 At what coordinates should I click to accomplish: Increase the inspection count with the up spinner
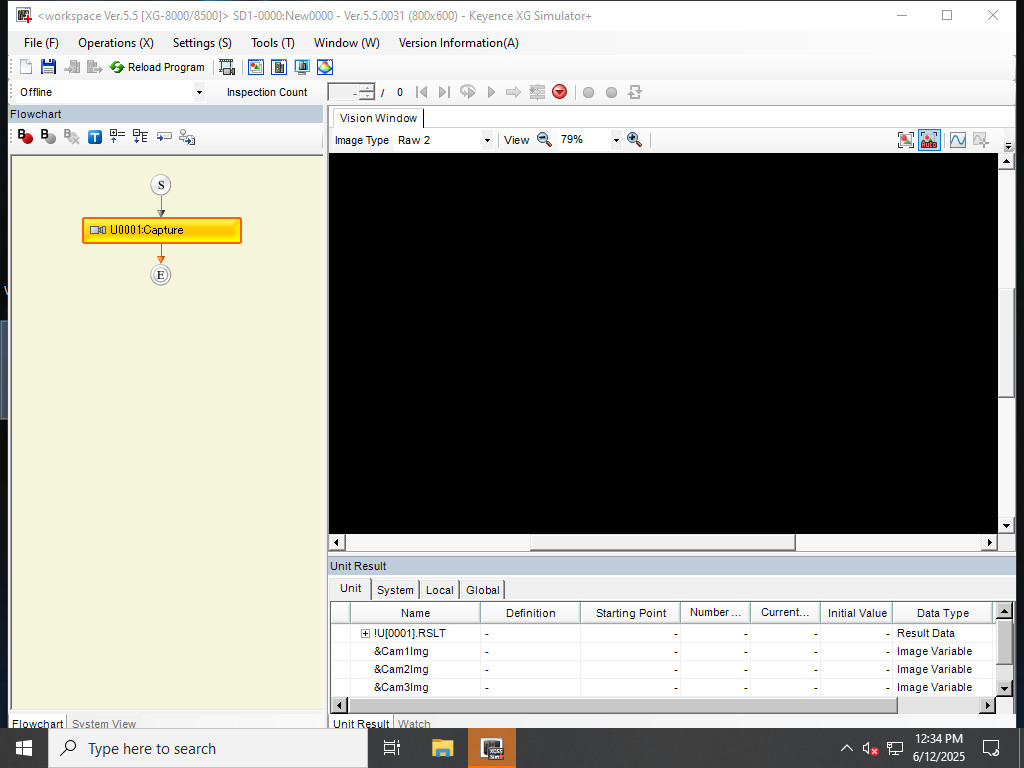368,88
